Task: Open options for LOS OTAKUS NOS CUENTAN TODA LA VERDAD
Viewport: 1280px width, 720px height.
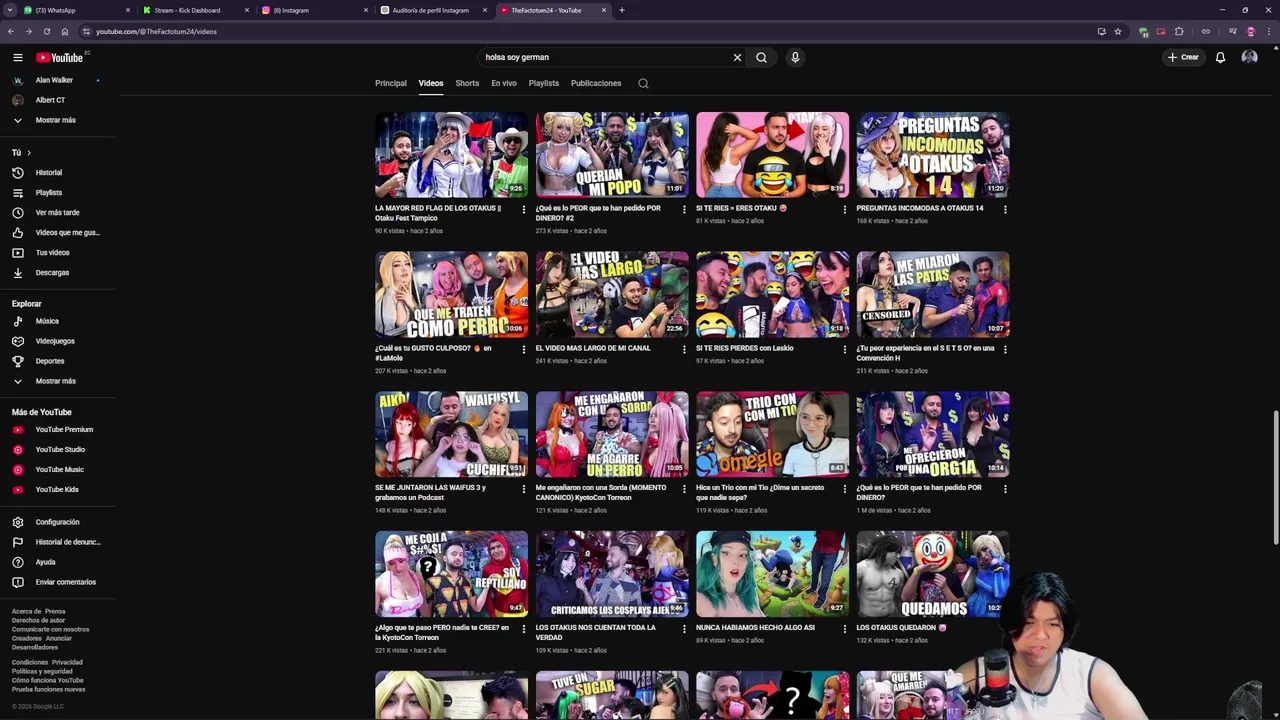Action: [x=684, y=629]
